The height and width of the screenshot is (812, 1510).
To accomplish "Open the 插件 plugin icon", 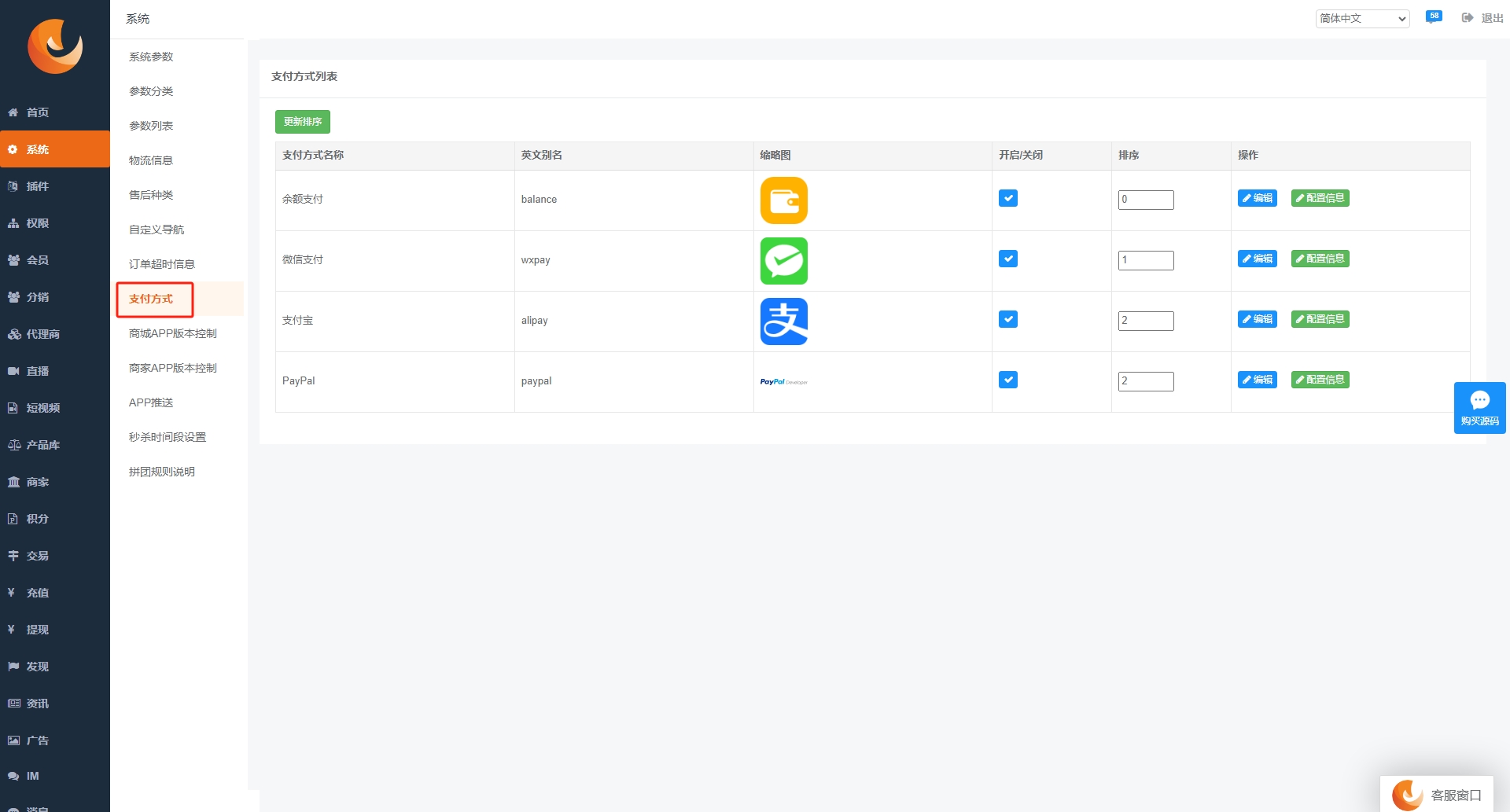I will 13,186.
